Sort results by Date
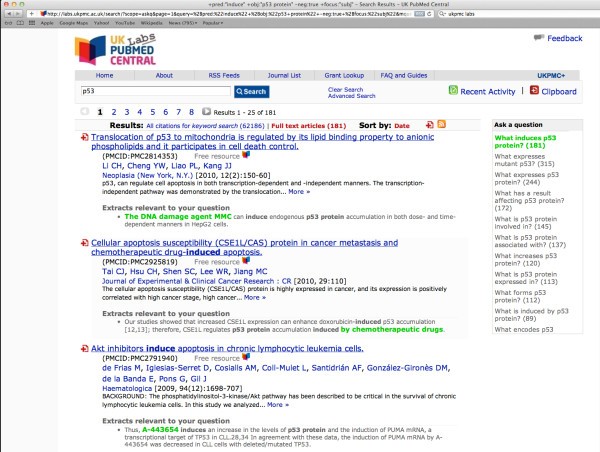600x452 pixels. click(x=402, y=126)
